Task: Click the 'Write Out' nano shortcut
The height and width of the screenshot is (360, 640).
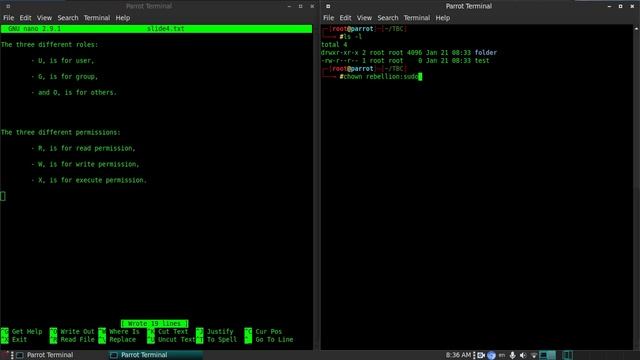Action: (77, 331)
